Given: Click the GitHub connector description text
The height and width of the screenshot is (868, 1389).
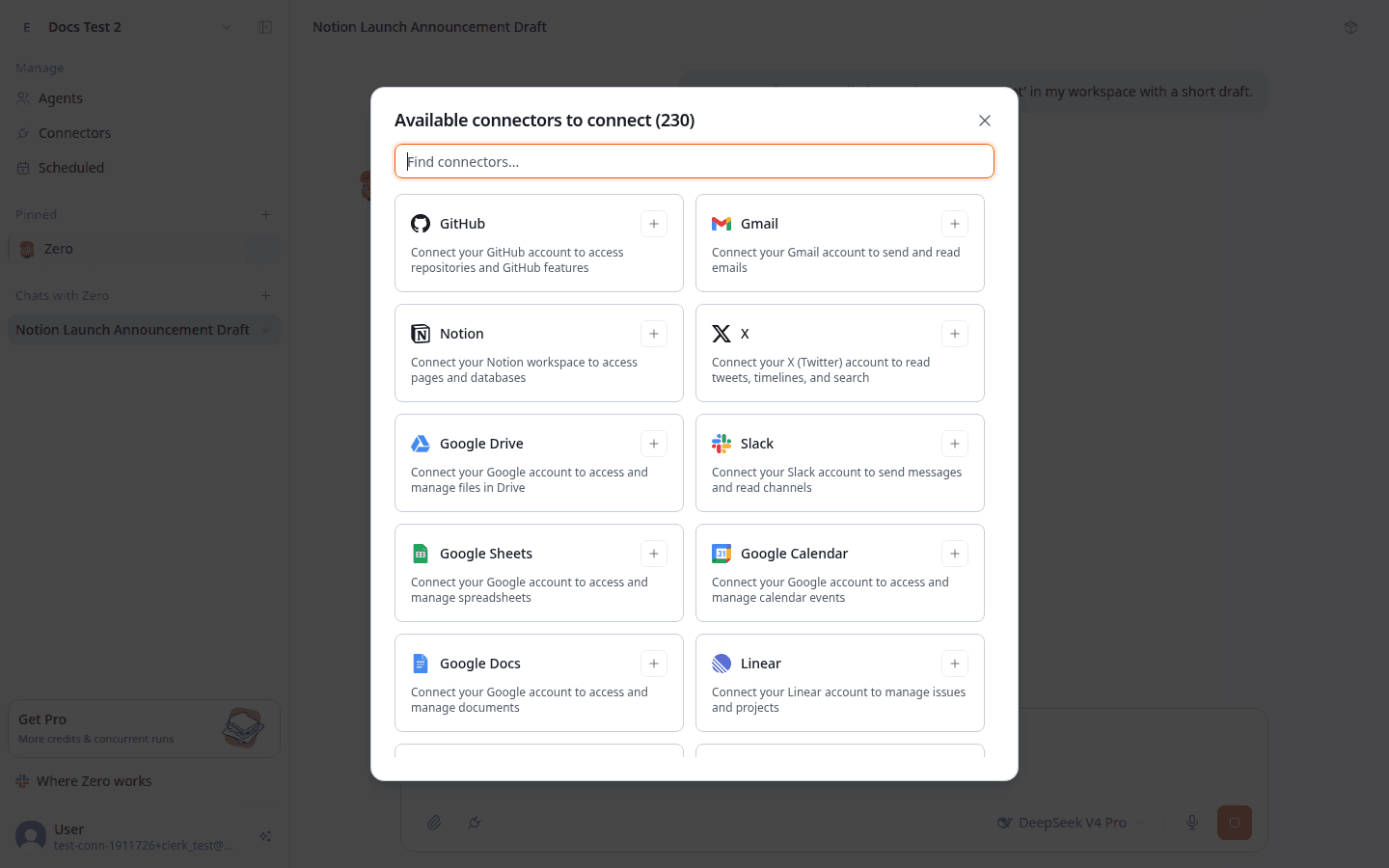Looking at the screenshot, I should [517, 260].
